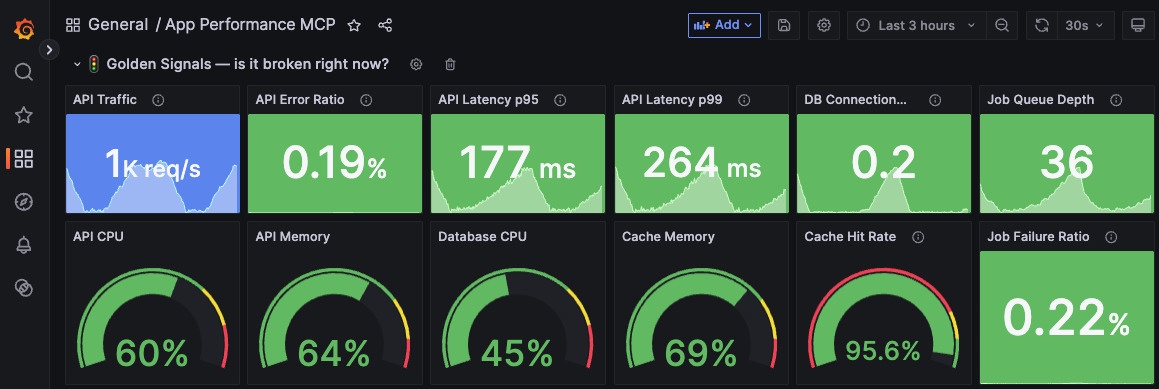This screenshot has height=389, width=1159.
Task: Open the Grafana home logo
Action: (x=24, y=30)
